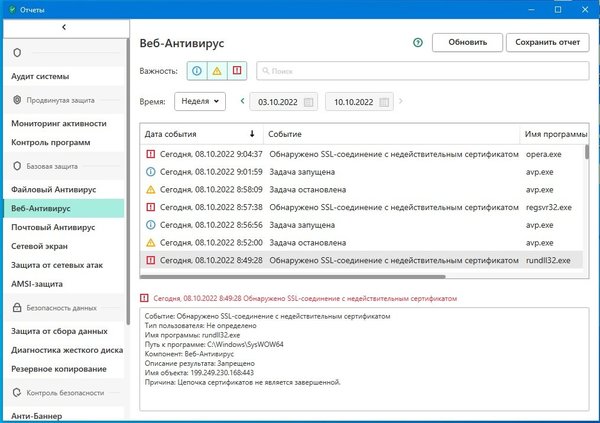This screenshot has width=600, height=423.
Task: Sort by the Имя программы column header
Action: tap(554, 134)
